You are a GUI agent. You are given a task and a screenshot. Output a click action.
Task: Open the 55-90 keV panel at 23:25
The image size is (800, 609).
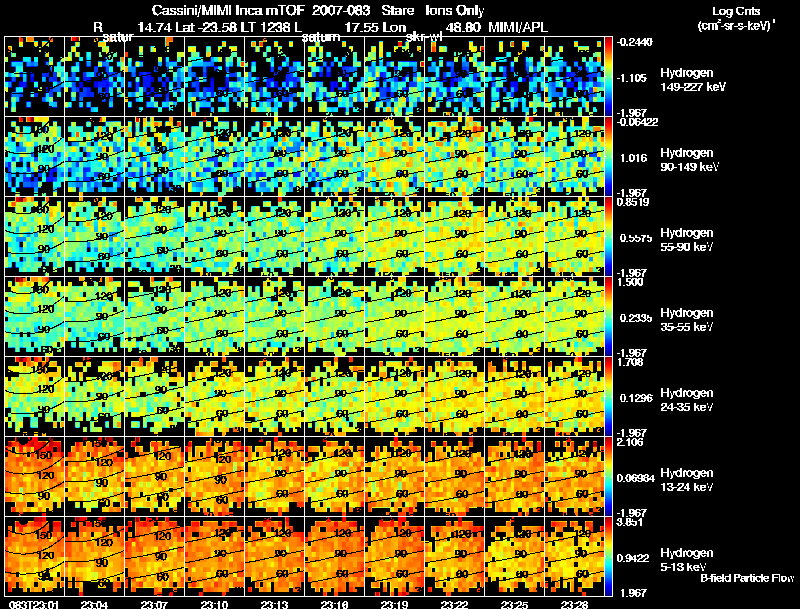tap(514, 236)
